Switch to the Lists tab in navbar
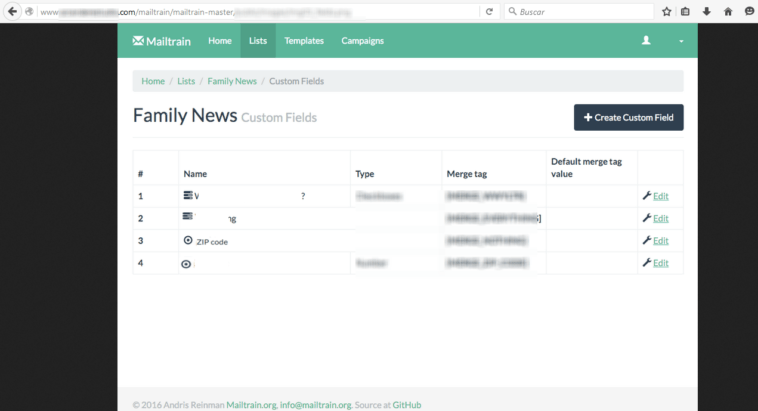The image size is (758, 411). [258, 41]
